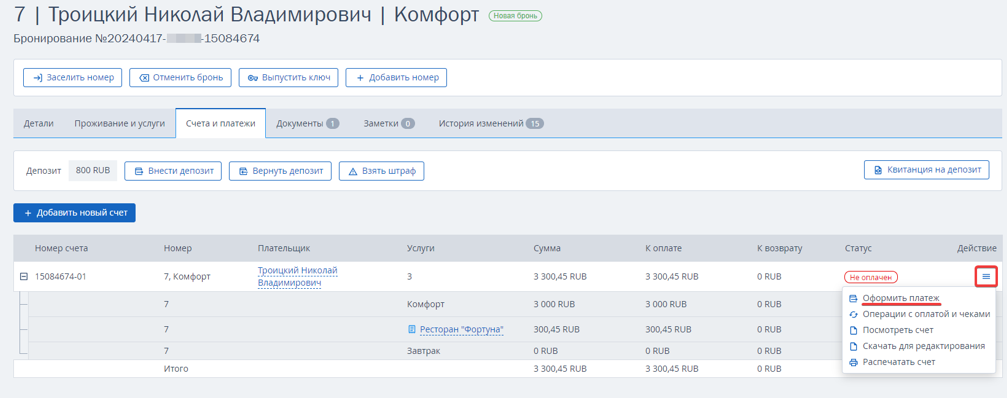Click the 'Статус' column header
The height and width of the screenshot is (398, 1007).
point(858,248)
